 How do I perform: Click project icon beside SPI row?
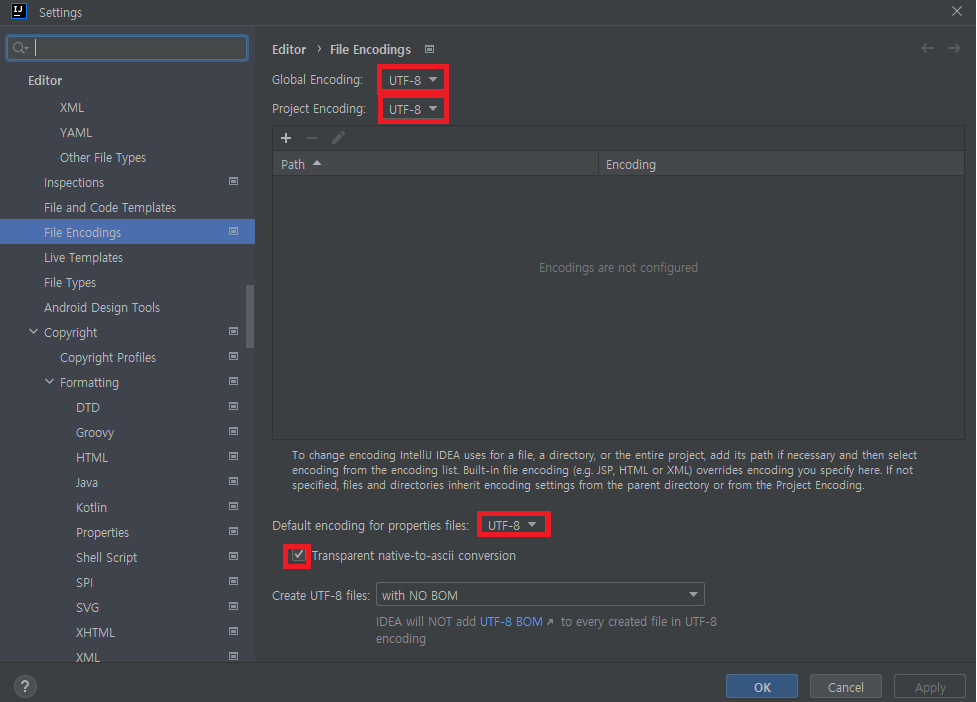(234, 581)
